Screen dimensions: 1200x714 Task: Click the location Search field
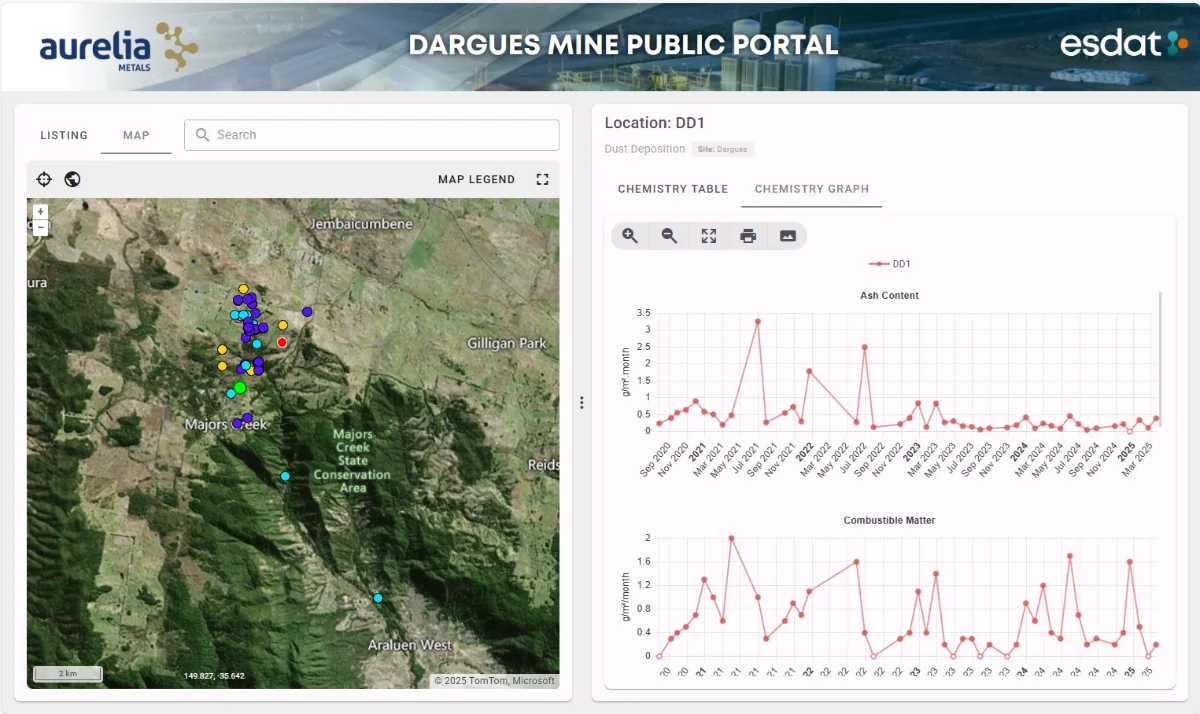pos(380,135)
